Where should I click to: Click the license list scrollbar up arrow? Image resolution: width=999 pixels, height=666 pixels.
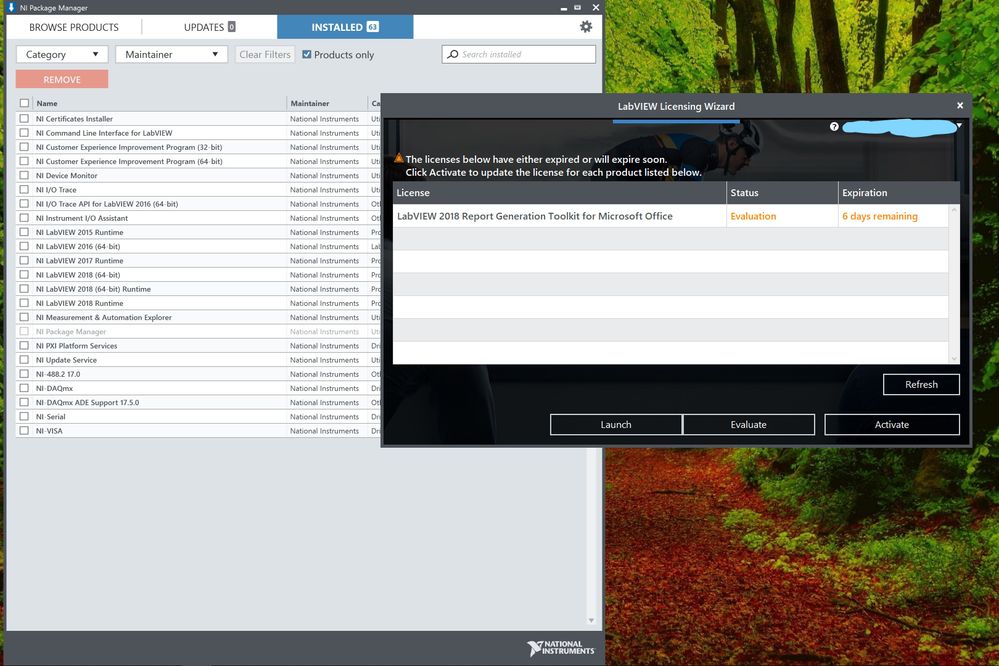click(954, 210)
